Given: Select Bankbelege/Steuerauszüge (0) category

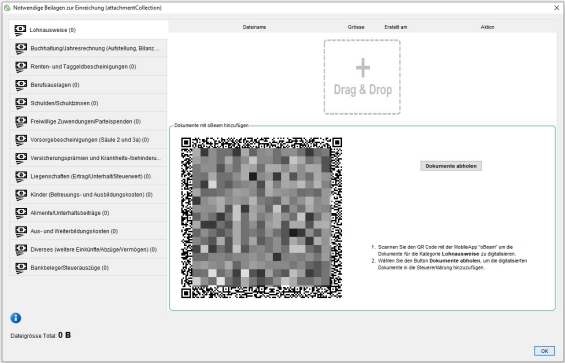Looking at the screenshot, I should [88, 268].
